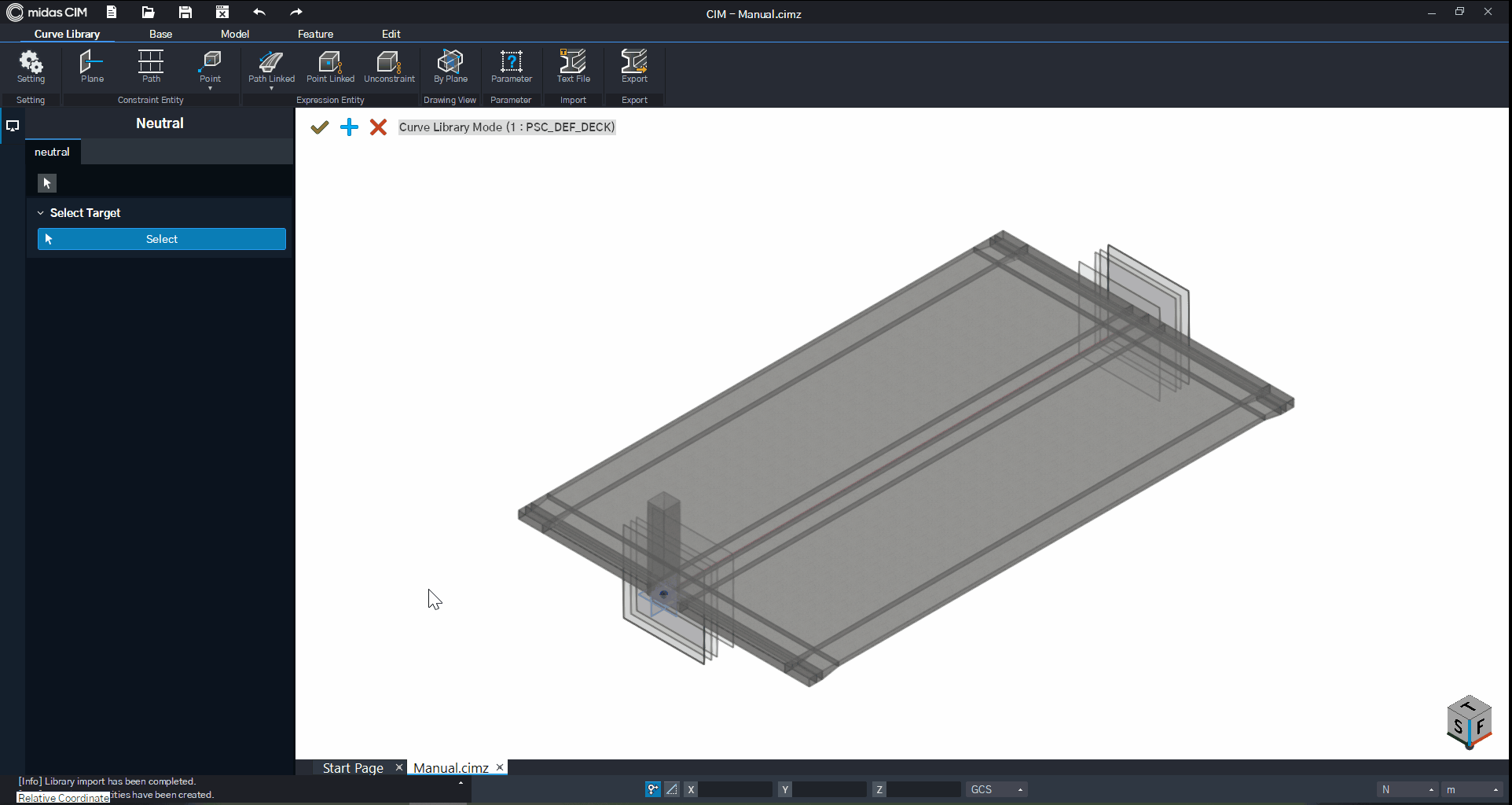The height and width of the screenshot is (805, 1512).
Task: Import from Text File
Action: (573, 67)
